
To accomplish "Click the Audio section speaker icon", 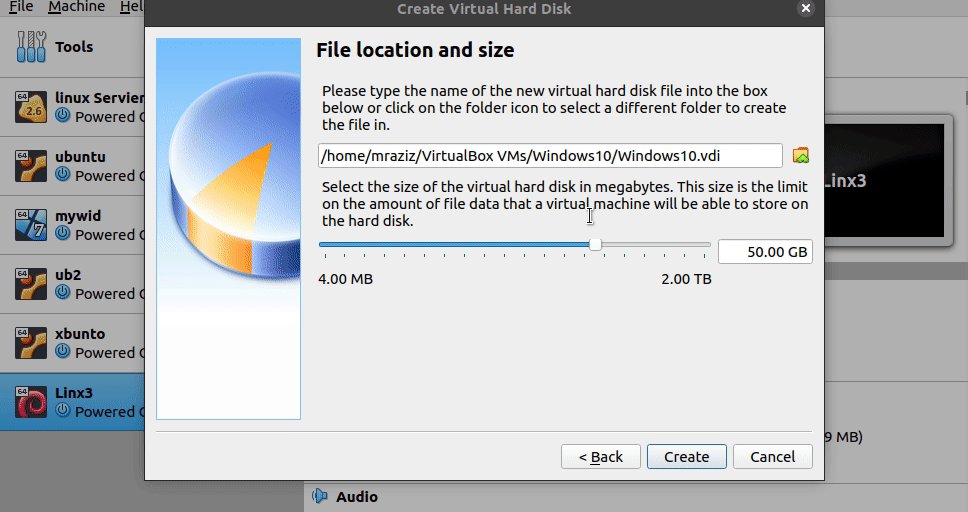I will (319, 496).
